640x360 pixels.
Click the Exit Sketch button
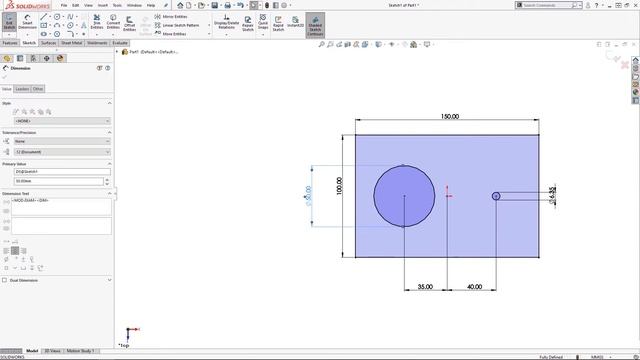pyautogui.click(x=9, y=22)
